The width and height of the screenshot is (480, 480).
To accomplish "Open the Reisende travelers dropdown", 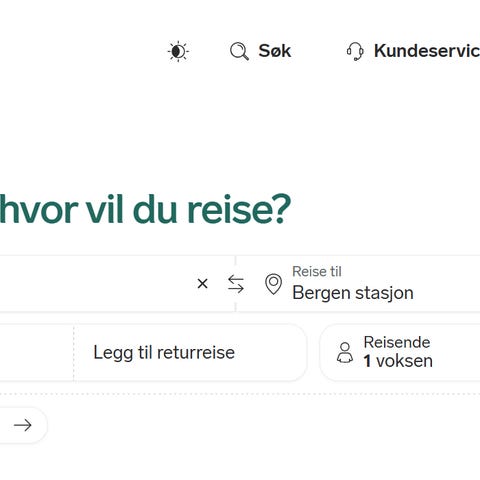I will point(400,353).
